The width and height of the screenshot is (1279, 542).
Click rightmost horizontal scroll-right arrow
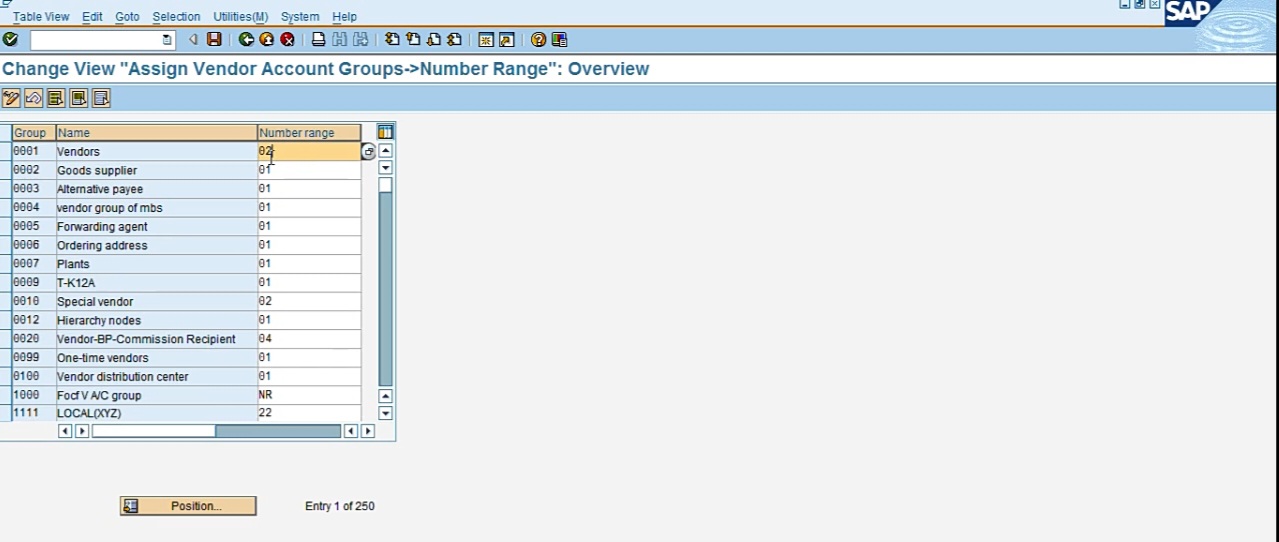(x=367, y=431)
